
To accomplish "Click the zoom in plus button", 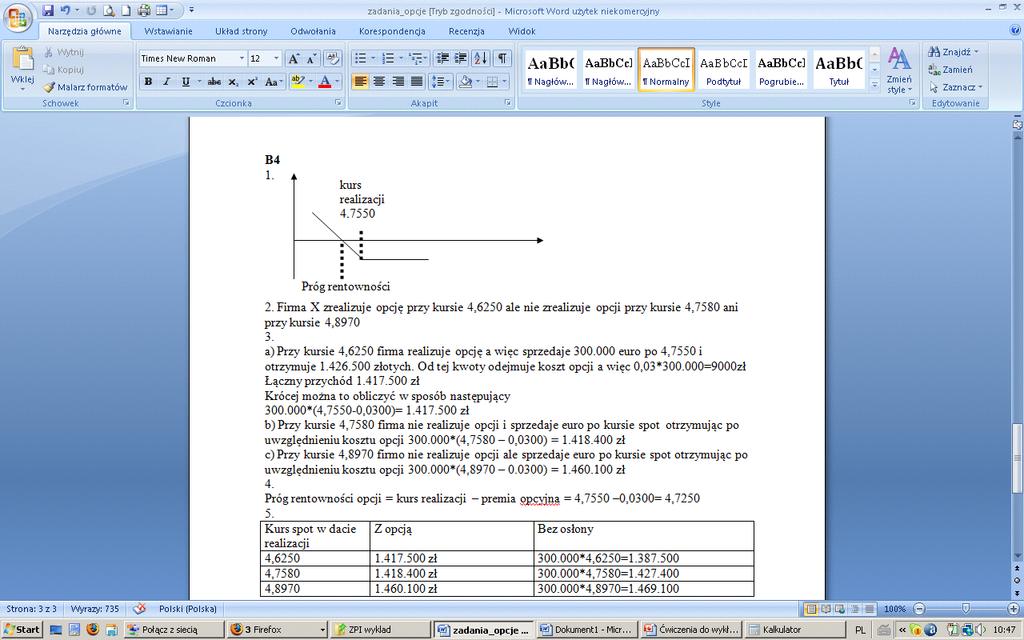I will [x=1014, y=609].
